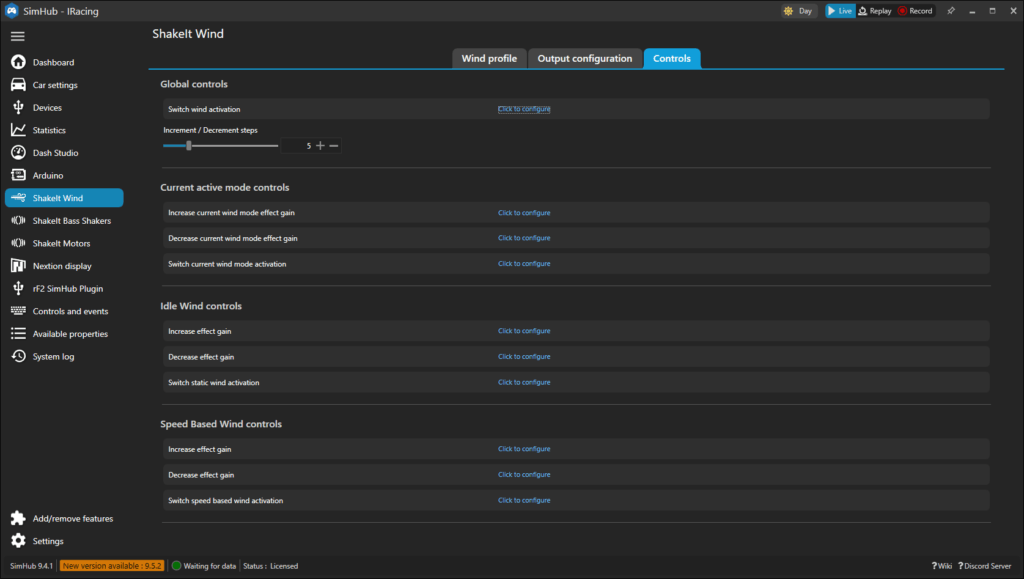This screenshot has width=1024, height=579.
Task: Configure Decrease current wind mode effect gain
Action: tap(524, 238)
